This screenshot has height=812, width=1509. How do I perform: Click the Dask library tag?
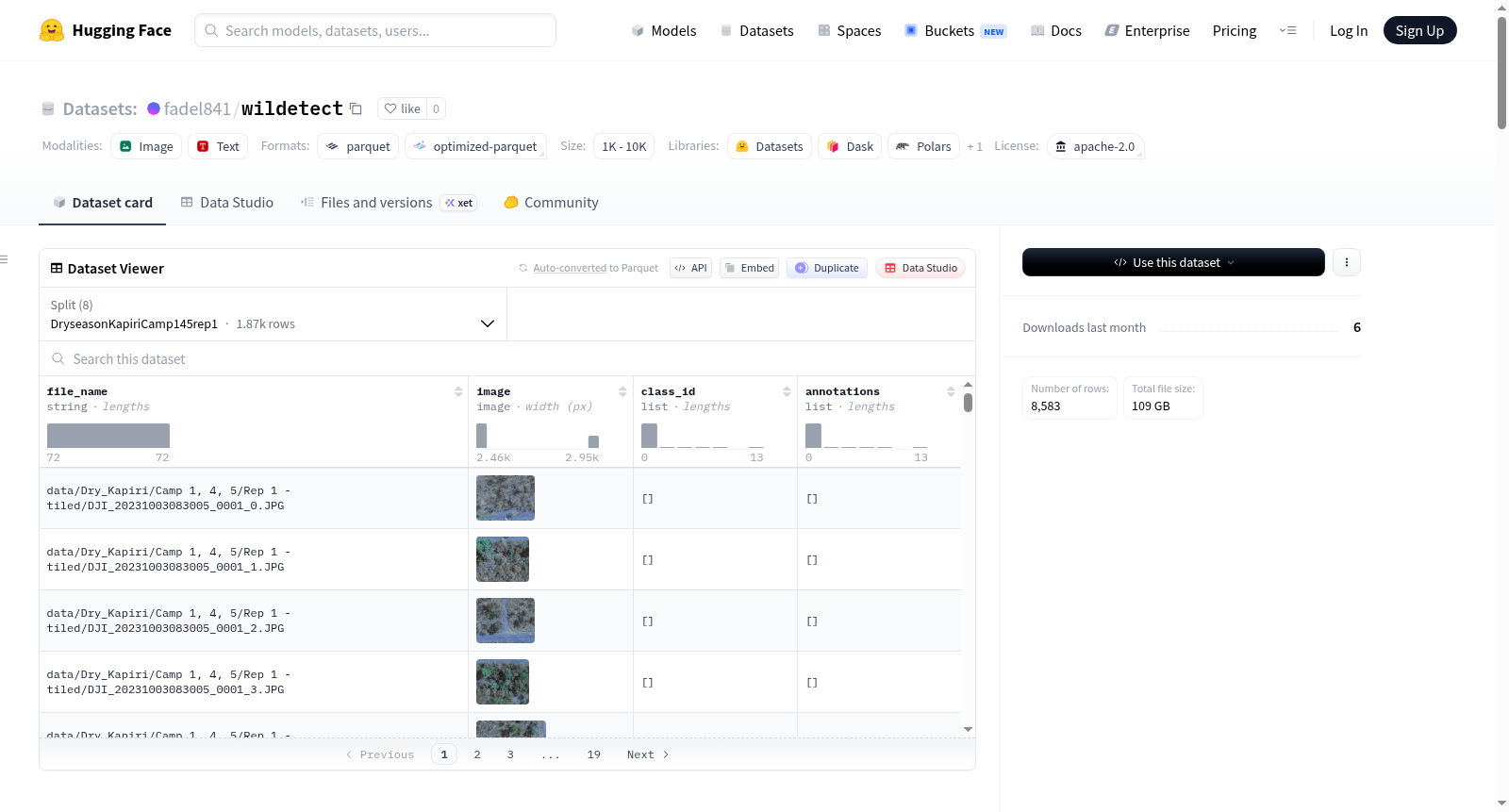click(x=850, y=146)
